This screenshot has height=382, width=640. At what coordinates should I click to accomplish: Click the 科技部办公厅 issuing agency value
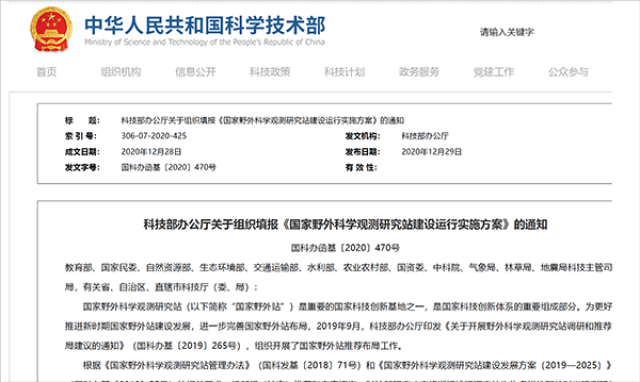425,136
